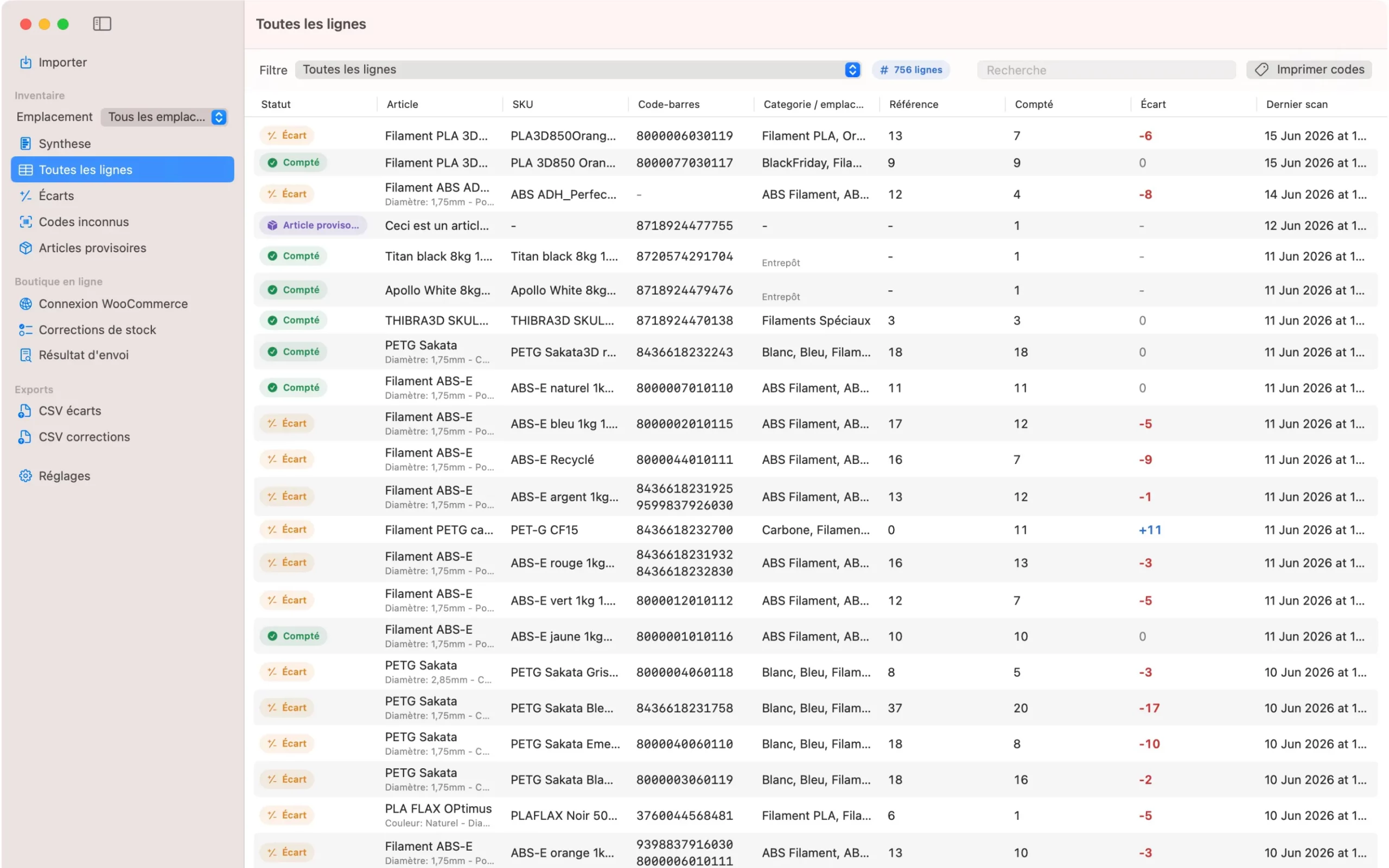The width and height of the screenshot is (1389, 868).
Task: Open Codes inconnus in sidebar
Action: click(84, 221)
